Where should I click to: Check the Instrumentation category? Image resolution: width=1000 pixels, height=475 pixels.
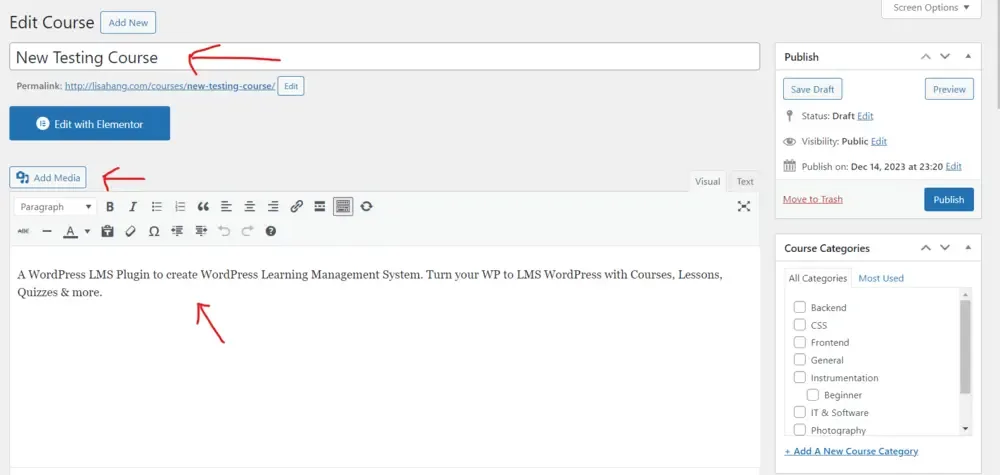click(800, 377)
